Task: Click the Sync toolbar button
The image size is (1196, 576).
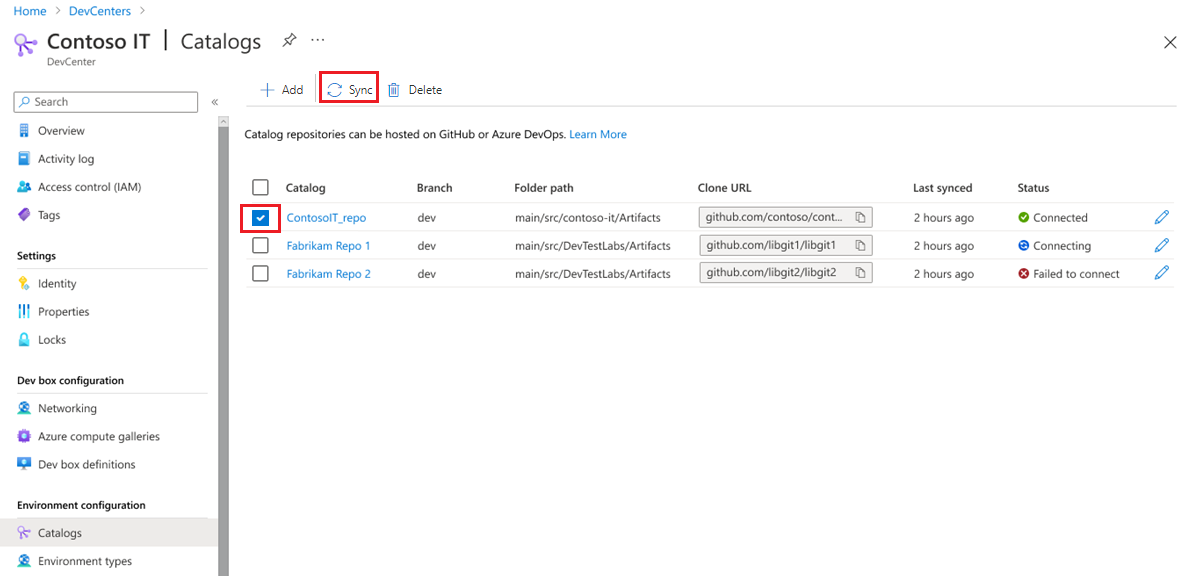Action: [349, 90]
